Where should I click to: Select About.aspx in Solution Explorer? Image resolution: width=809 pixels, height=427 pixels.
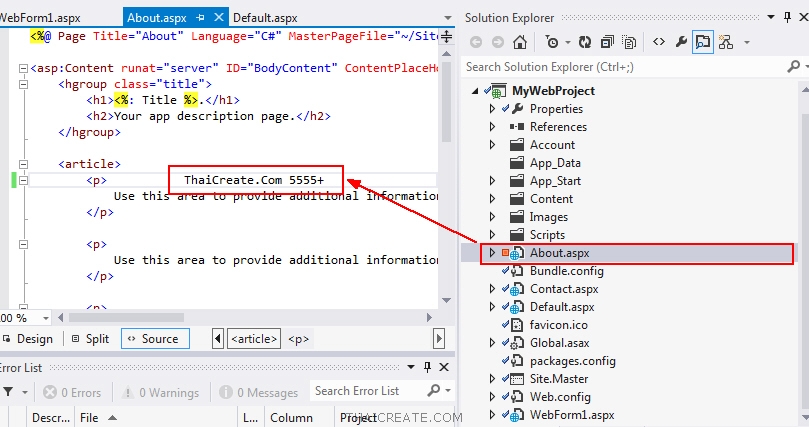click(559, 253)
